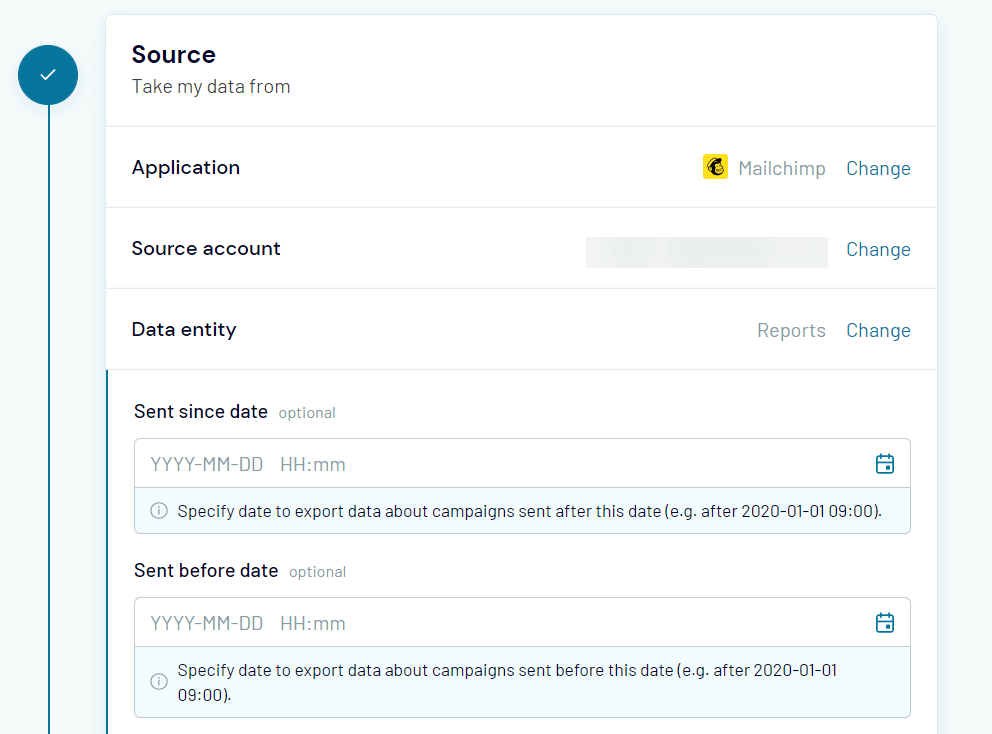This screenshot has height=734, width=992.
Task: Focus the Sent since date input field
Action: pos(522,464)
